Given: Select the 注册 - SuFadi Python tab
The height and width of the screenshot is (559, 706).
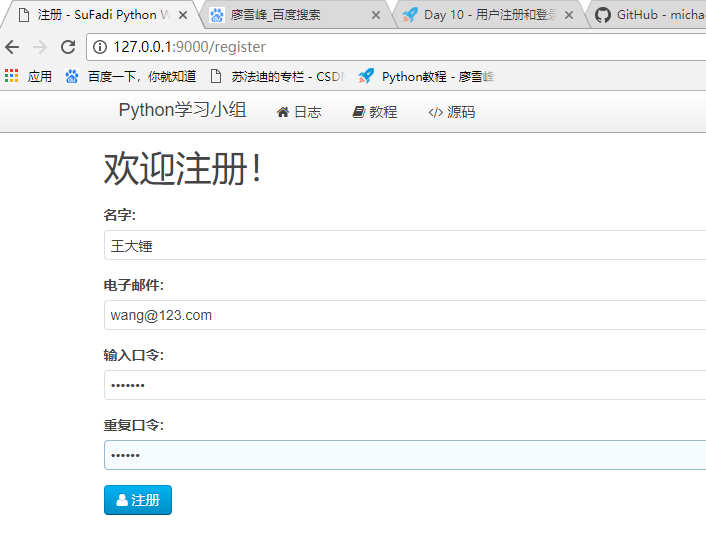Looking at the screenshot, I should click(103, 15).
